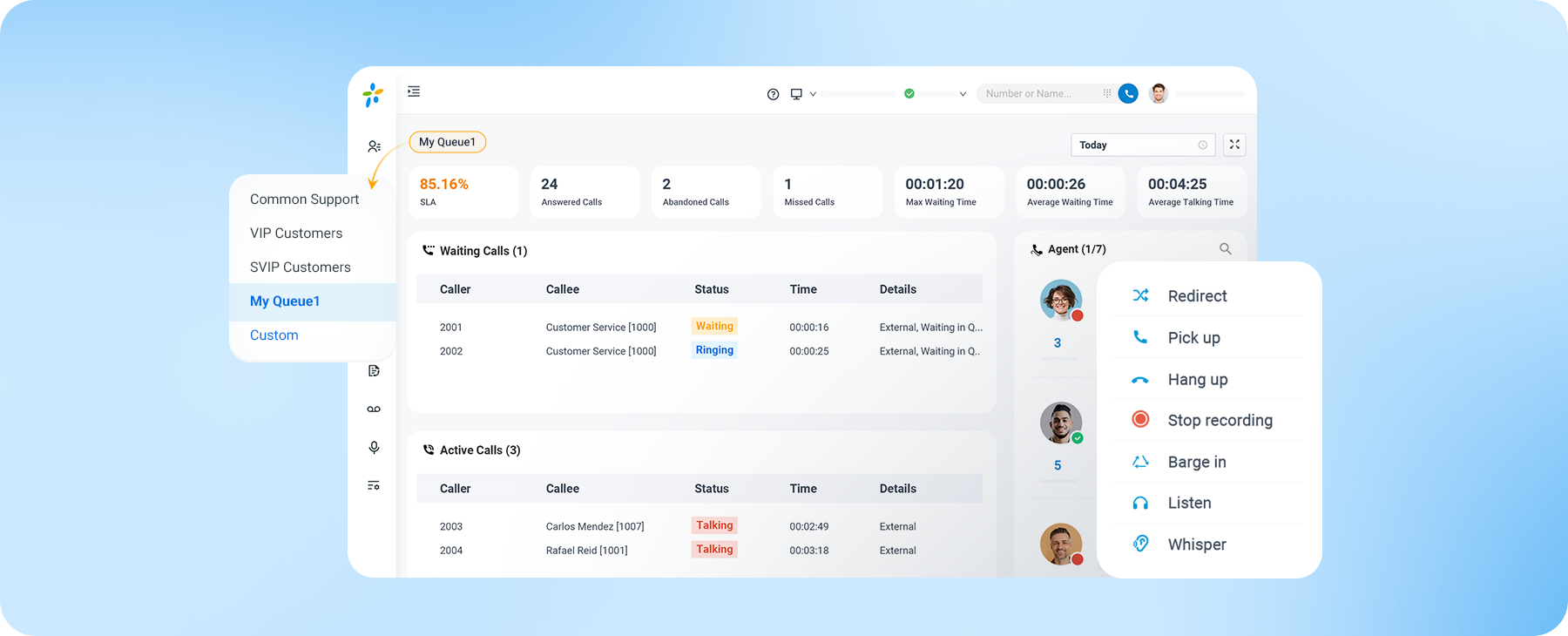This screenshot has width=1568, height=636.
Task: Open the Today date range selector
Action: (1141, 145)
